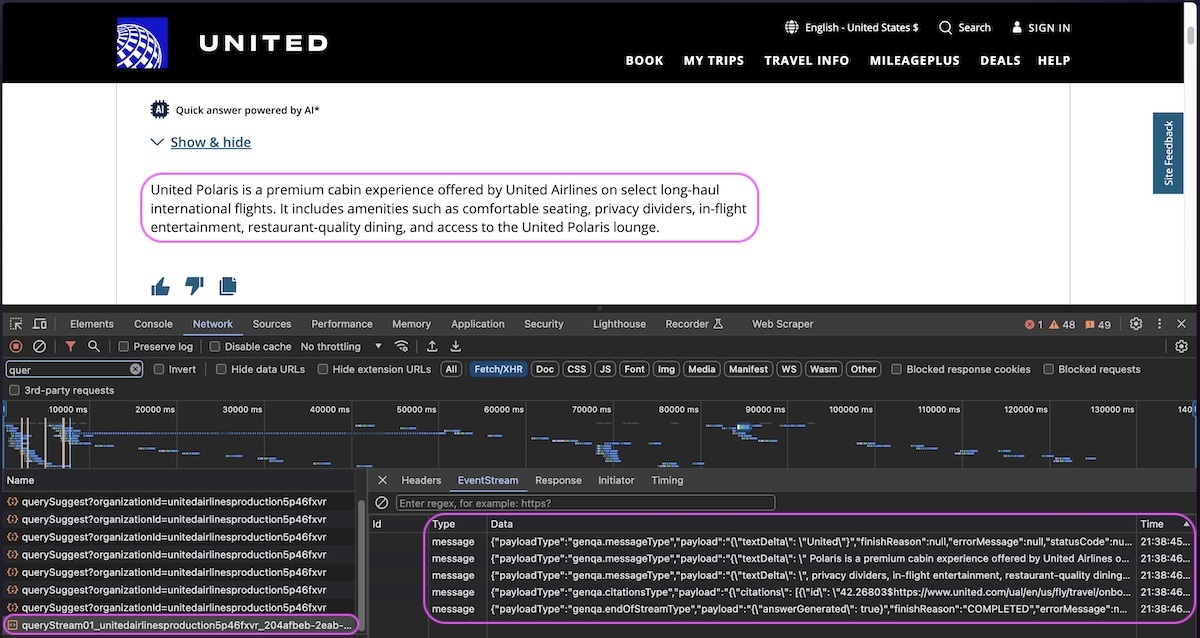Give the AI answer a thumbs up
The height and width of the screenshot is (638, 1200).
click(x=160, y=287)
